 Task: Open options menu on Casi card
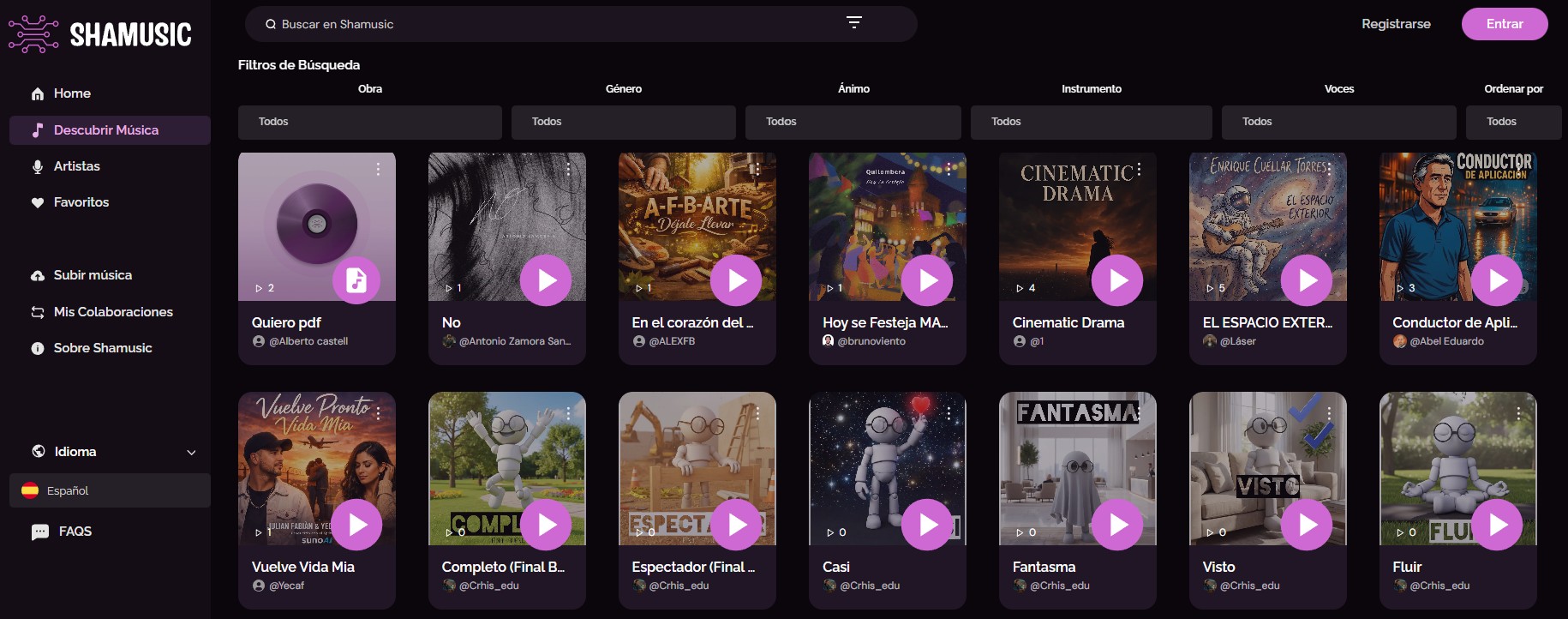click(x=949, y=413)
